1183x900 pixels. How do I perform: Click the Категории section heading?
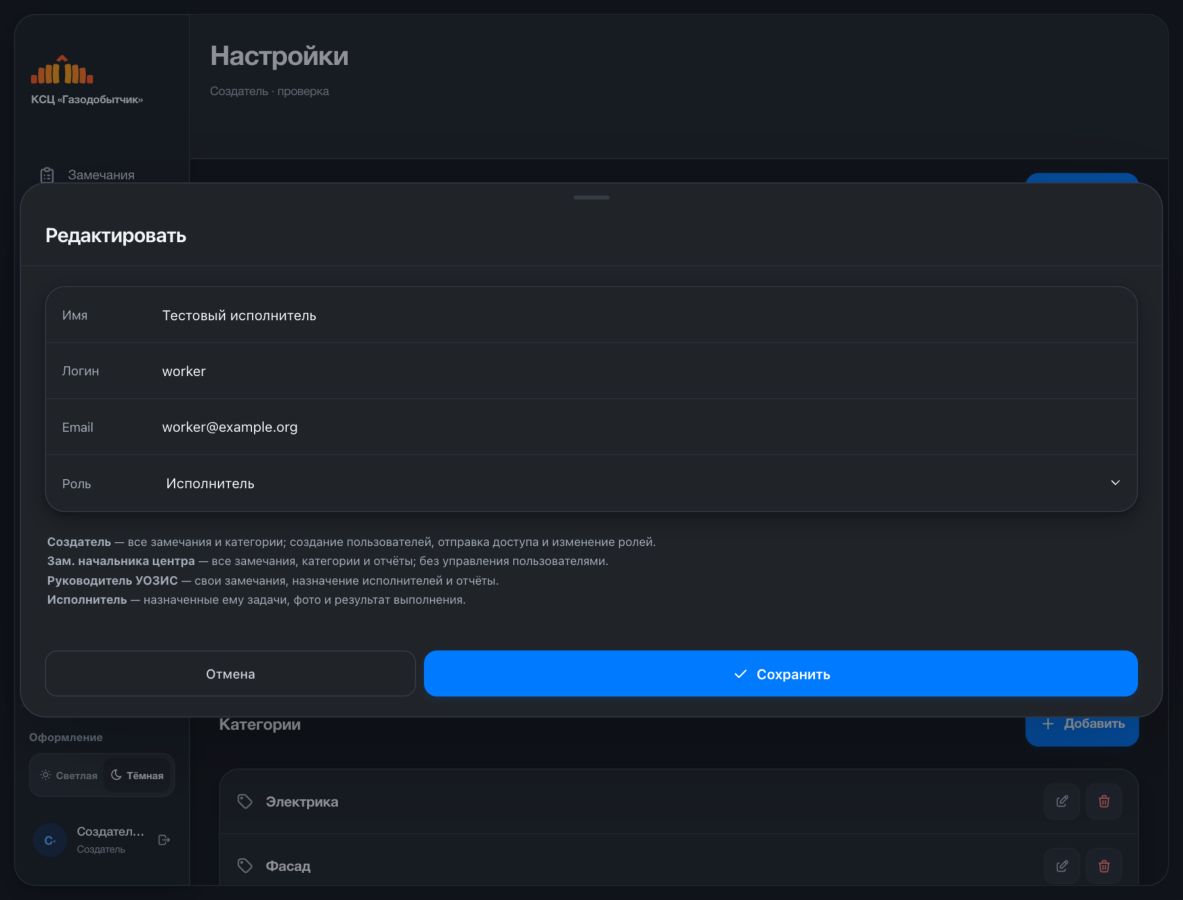click(x=260, y=724)
